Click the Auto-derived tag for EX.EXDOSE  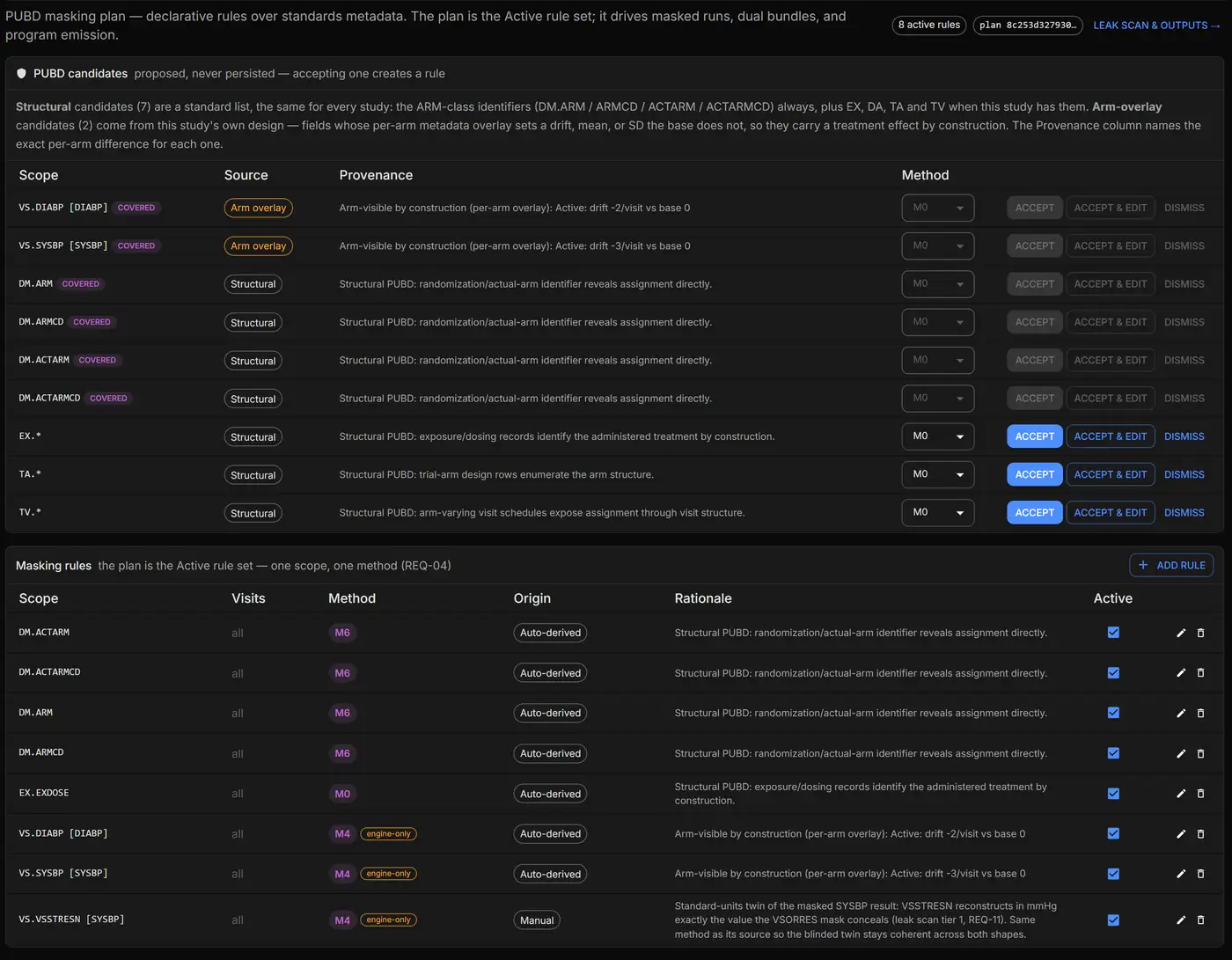coord(551,794)
